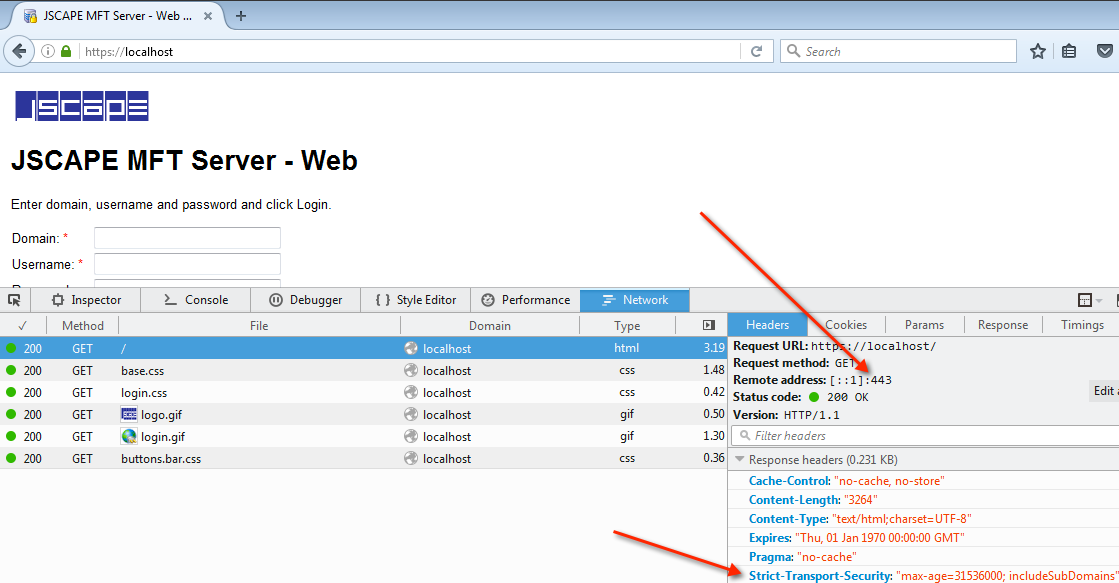The width and height of the screenshot is (1119, 583).
Task: Click the browser back arrow button
Action: coord(19,51)
